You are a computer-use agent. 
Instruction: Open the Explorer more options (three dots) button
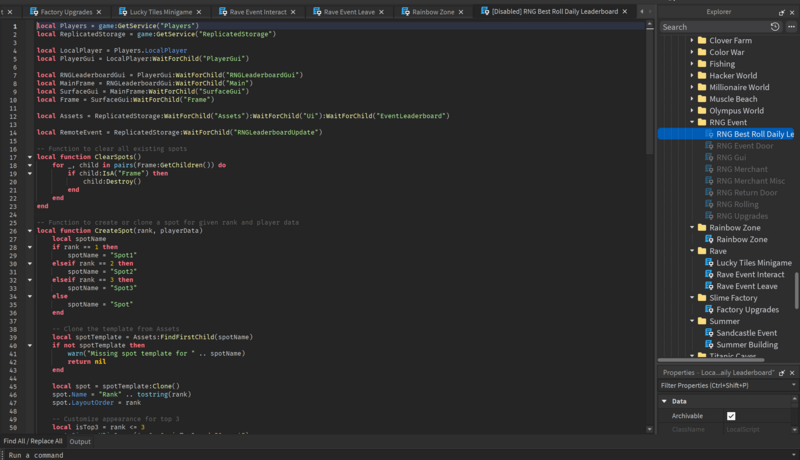click(790, 27)
